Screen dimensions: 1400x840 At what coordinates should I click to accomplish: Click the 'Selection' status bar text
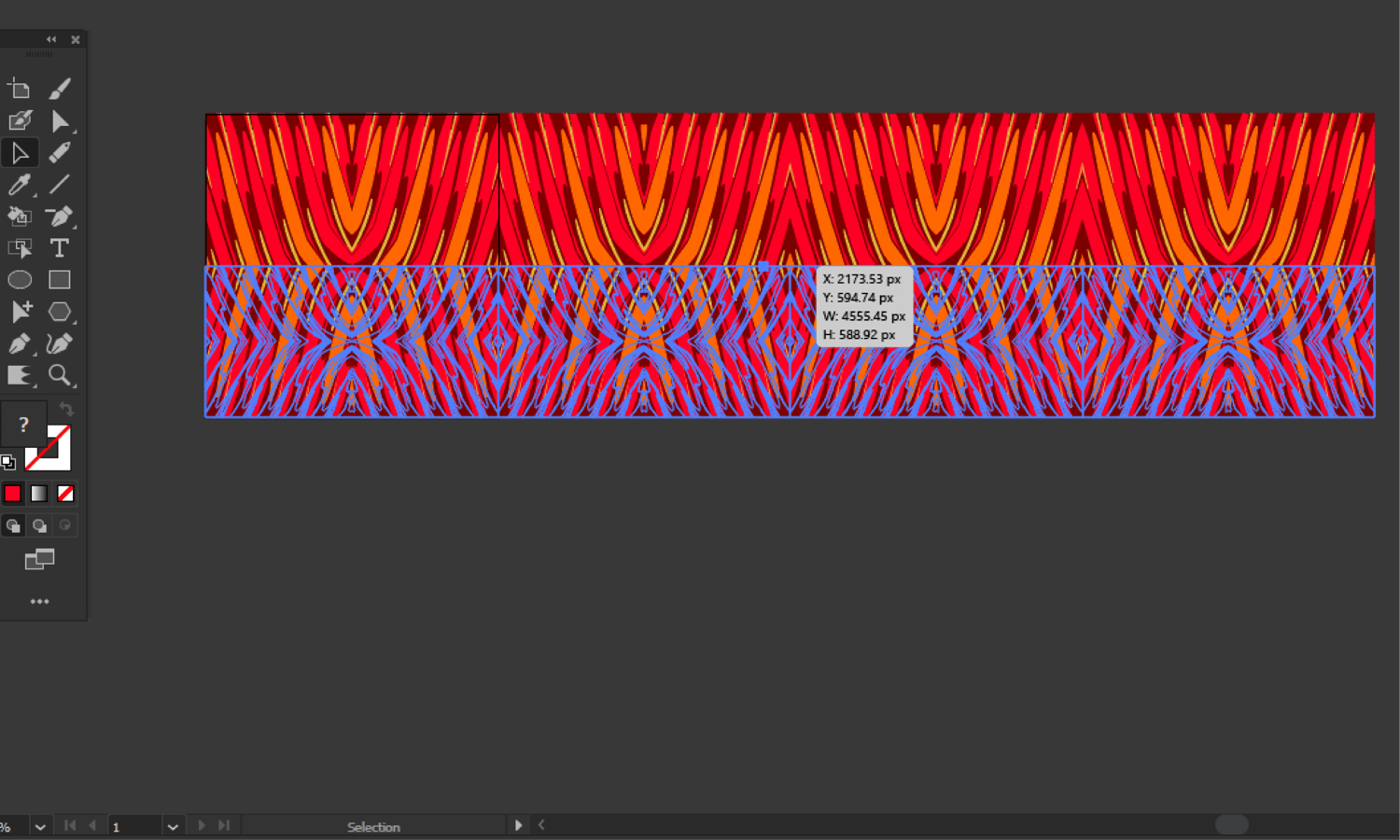(x=373, y=827)
